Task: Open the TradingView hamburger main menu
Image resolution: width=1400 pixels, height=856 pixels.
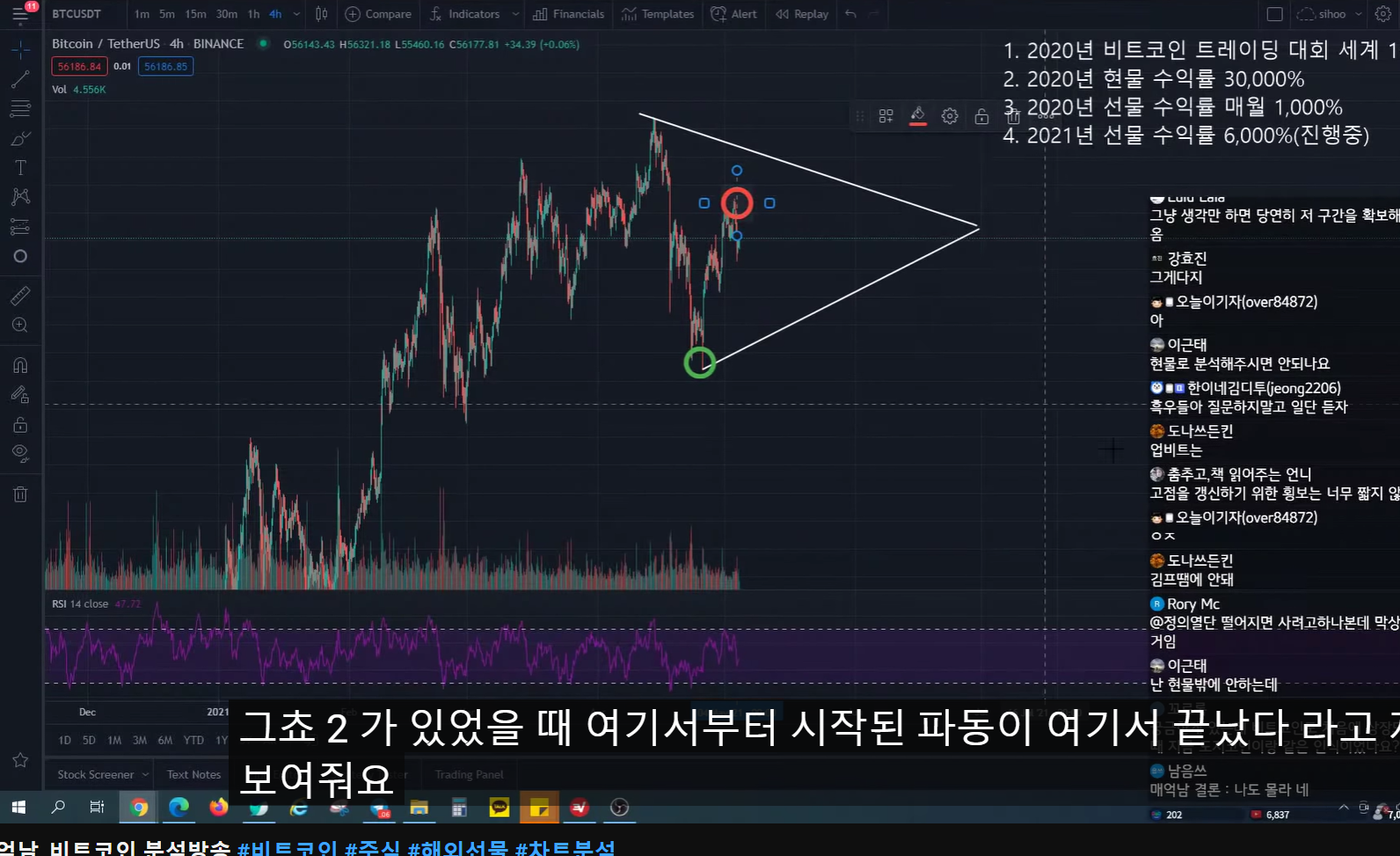Action: pos(19,14)
